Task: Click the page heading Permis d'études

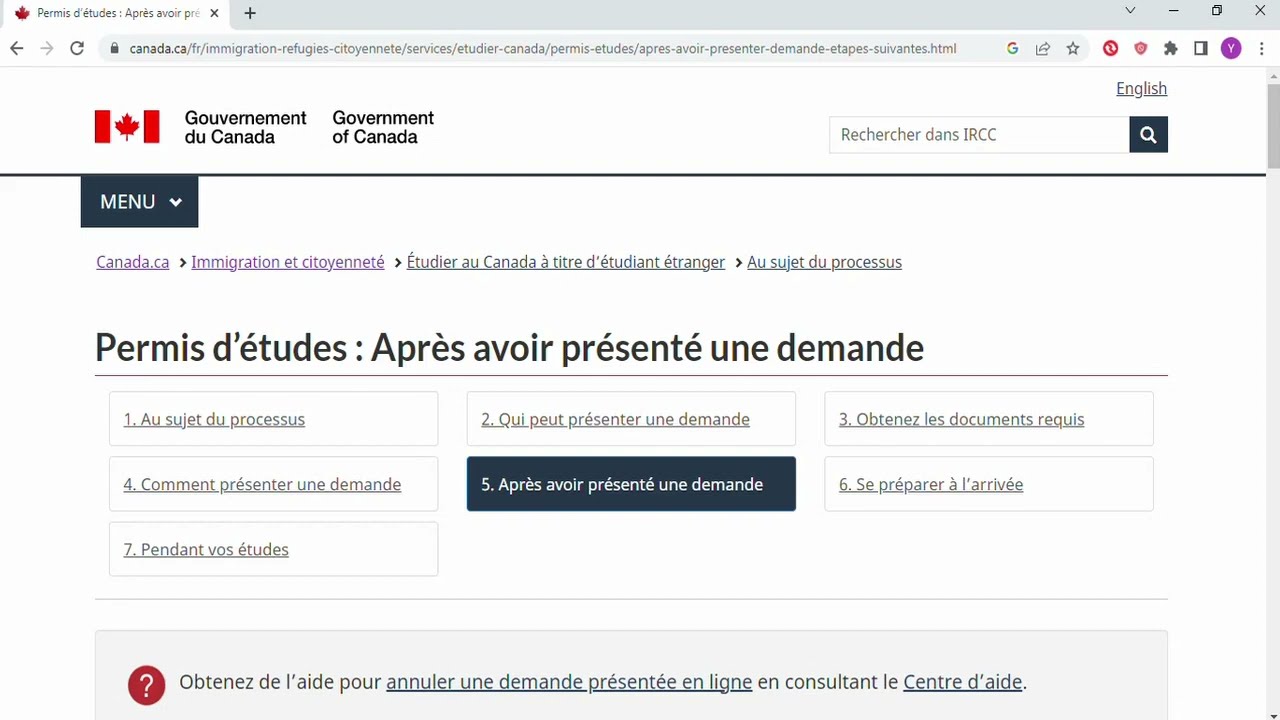Action: [x=509, y=348]
